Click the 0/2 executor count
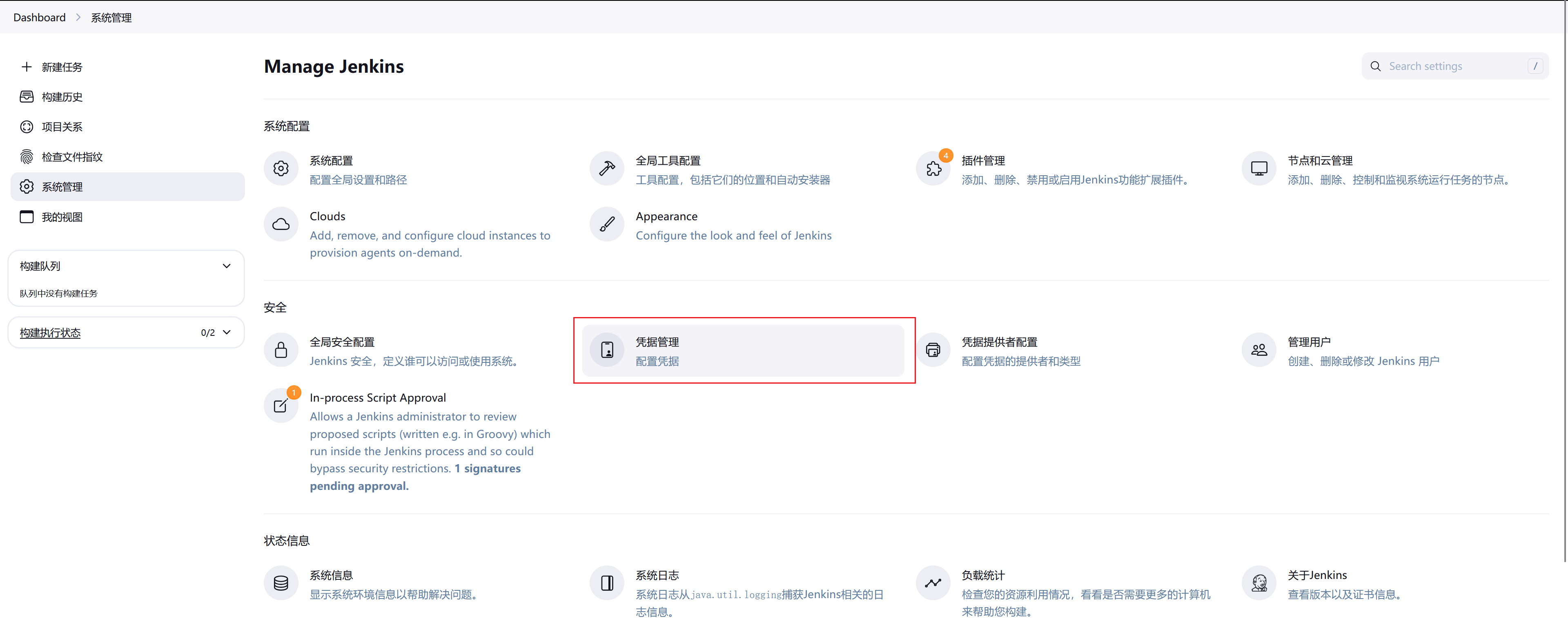The width and height of the screenshot is (1568, 639). tap(207, 333)
